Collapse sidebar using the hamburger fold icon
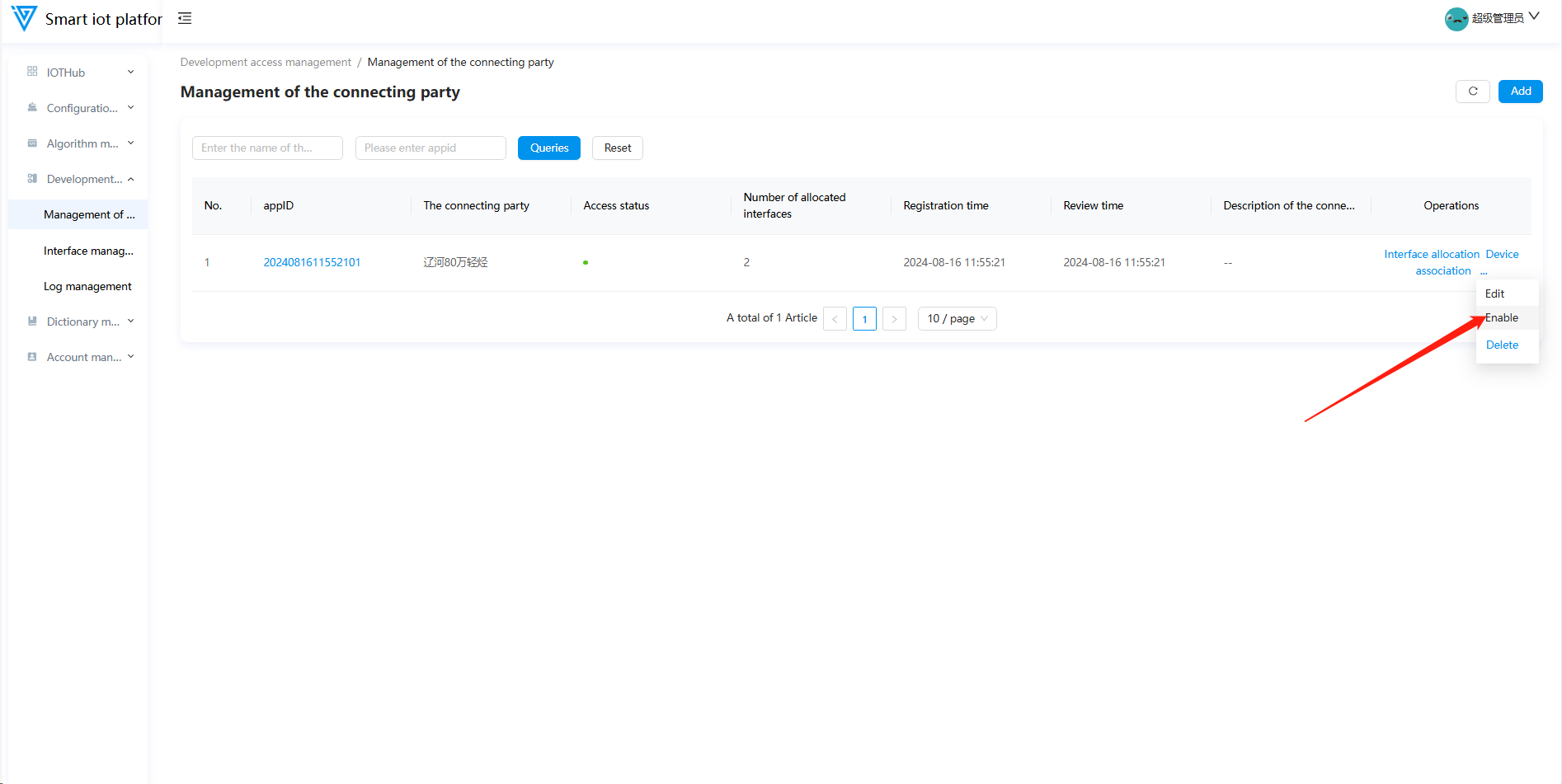 click(185, 18)
